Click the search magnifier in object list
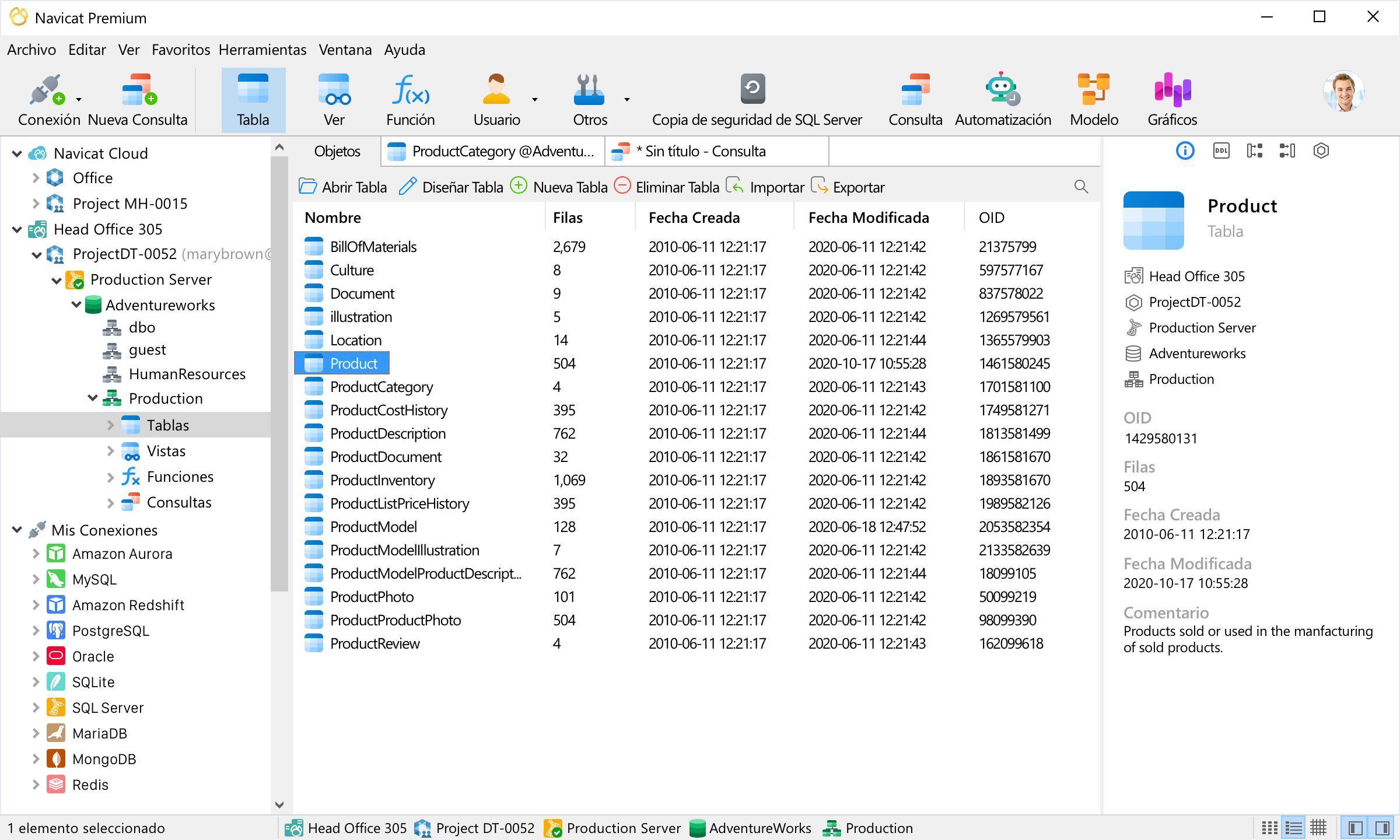Screen dimensions: 1400x840 (x=1081, y=187)
